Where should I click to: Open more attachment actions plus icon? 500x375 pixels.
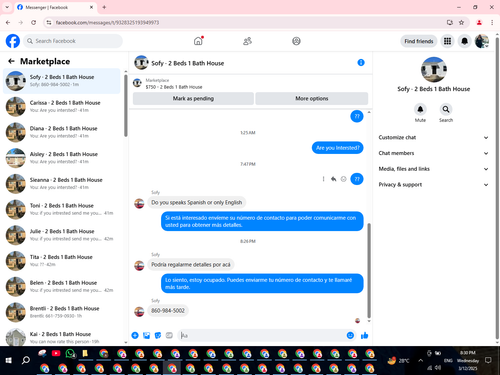click(x=135, y=335)
